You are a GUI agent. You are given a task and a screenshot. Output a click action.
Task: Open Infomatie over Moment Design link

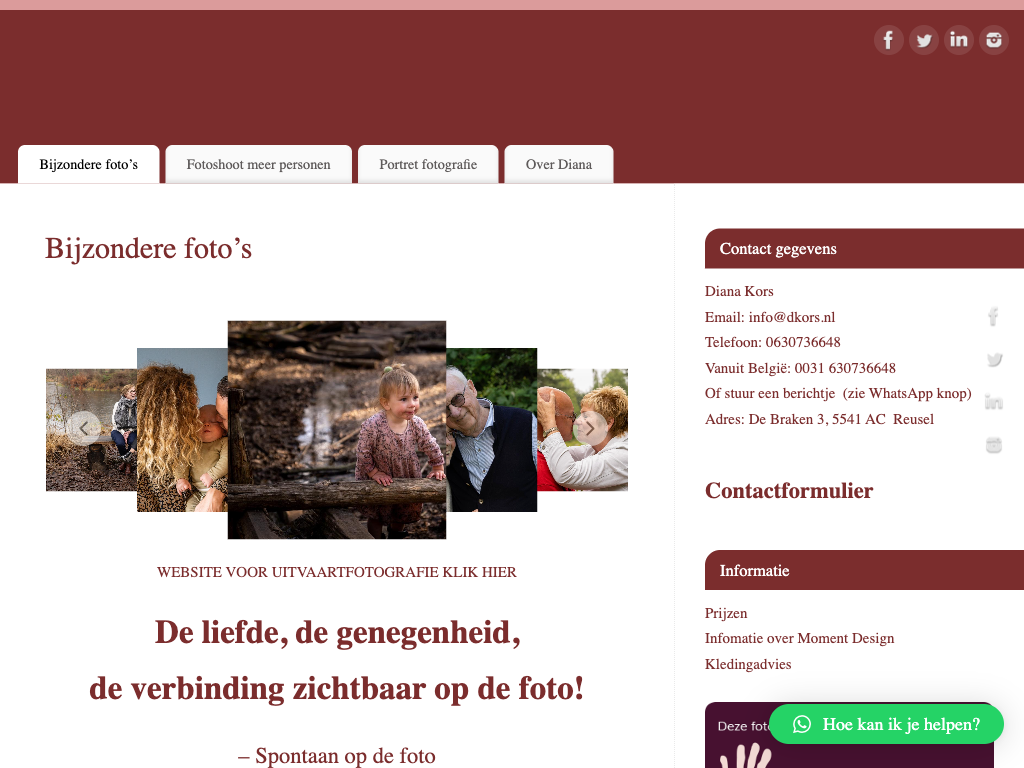(x=799, y=639)
